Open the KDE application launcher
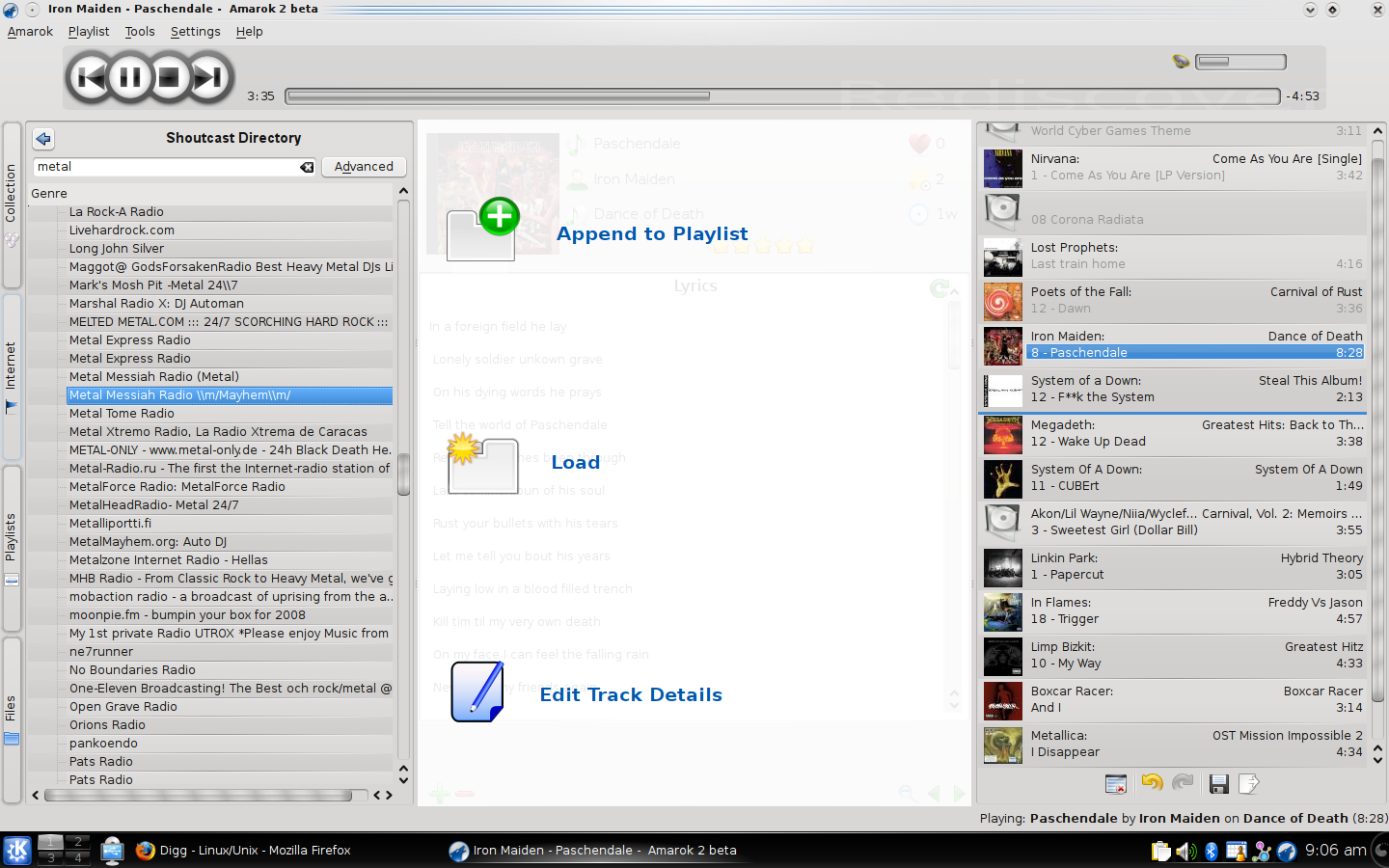1389x868 pixels. tap(17, 851)
